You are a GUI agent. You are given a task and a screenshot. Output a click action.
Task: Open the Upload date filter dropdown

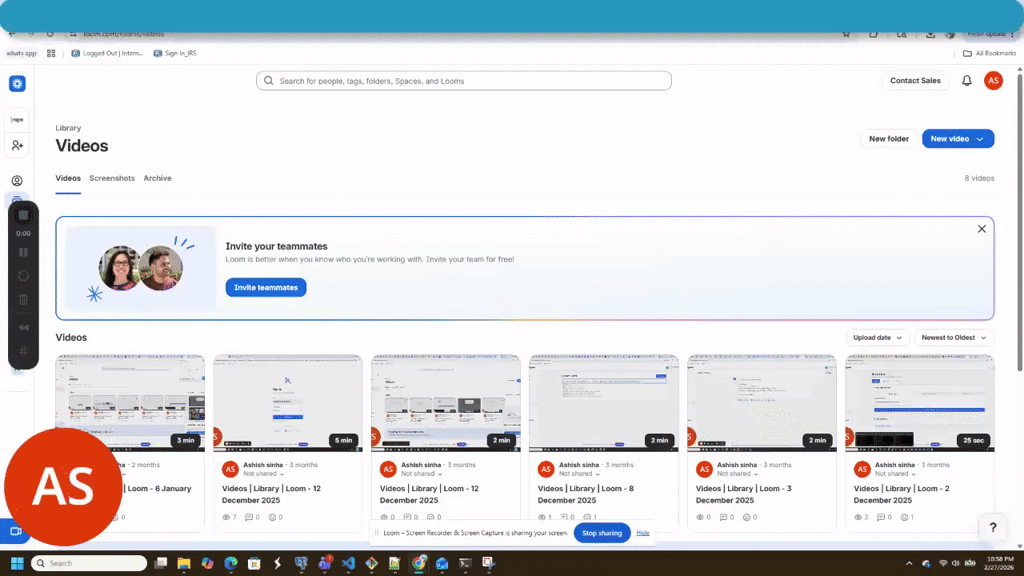877,338
